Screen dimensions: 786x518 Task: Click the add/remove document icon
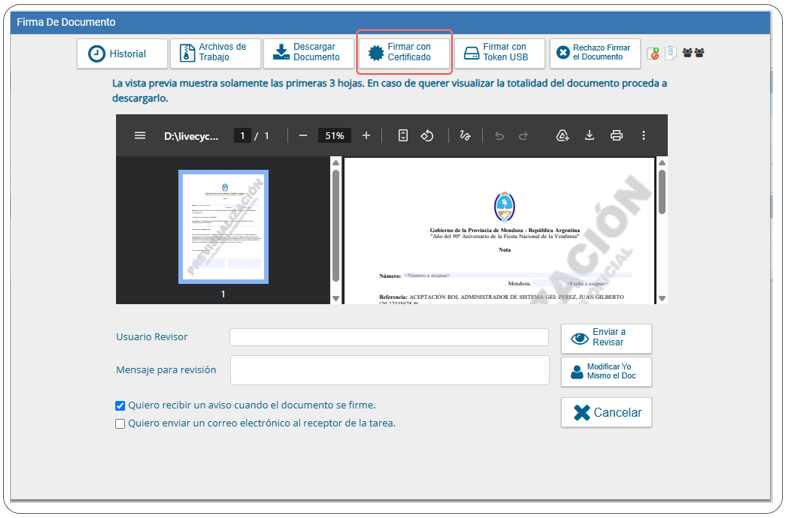coord(653,53)
